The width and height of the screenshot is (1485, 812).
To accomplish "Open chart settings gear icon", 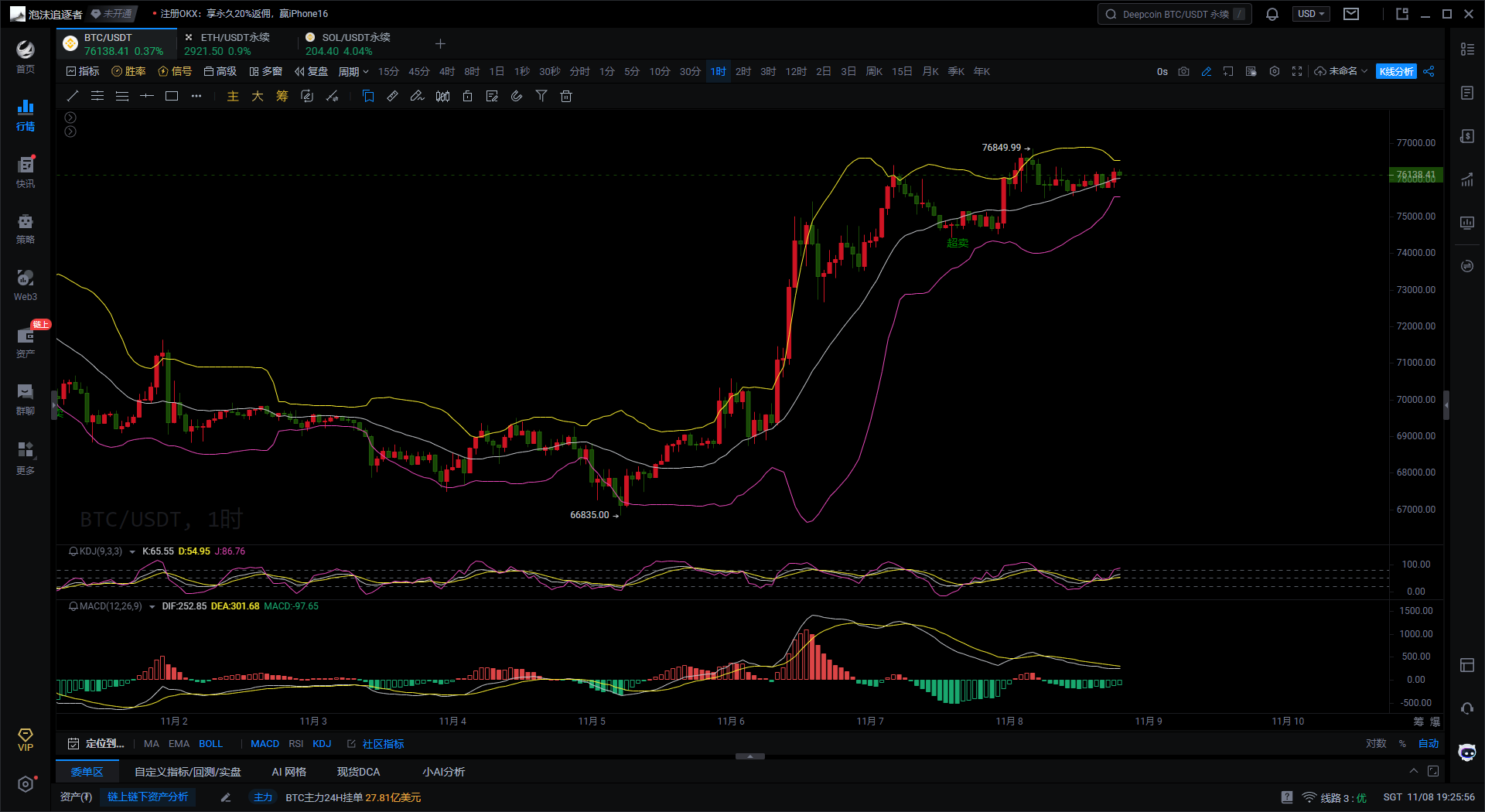I will tap(1275, 71).
